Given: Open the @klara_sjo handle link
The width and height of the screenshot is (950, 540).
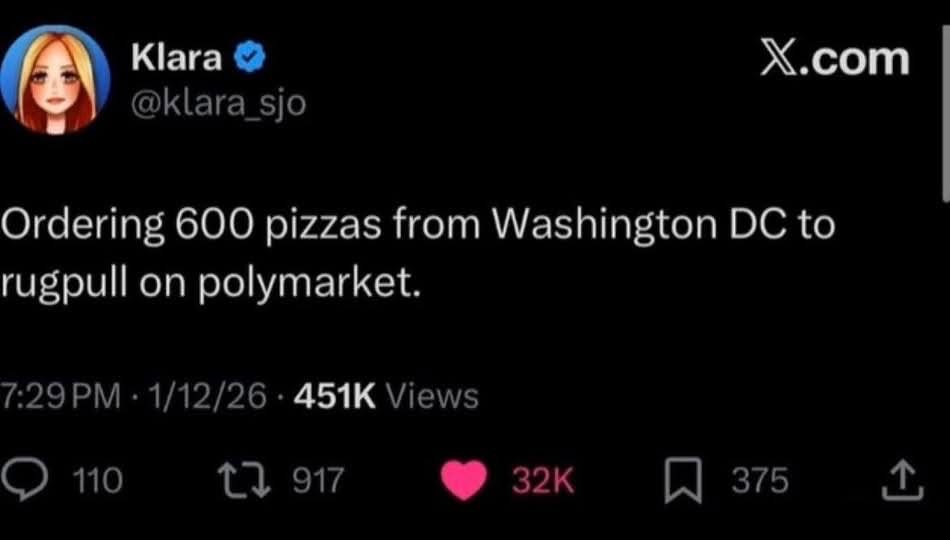Looking at the screenshot, I should tap(218, 103).
